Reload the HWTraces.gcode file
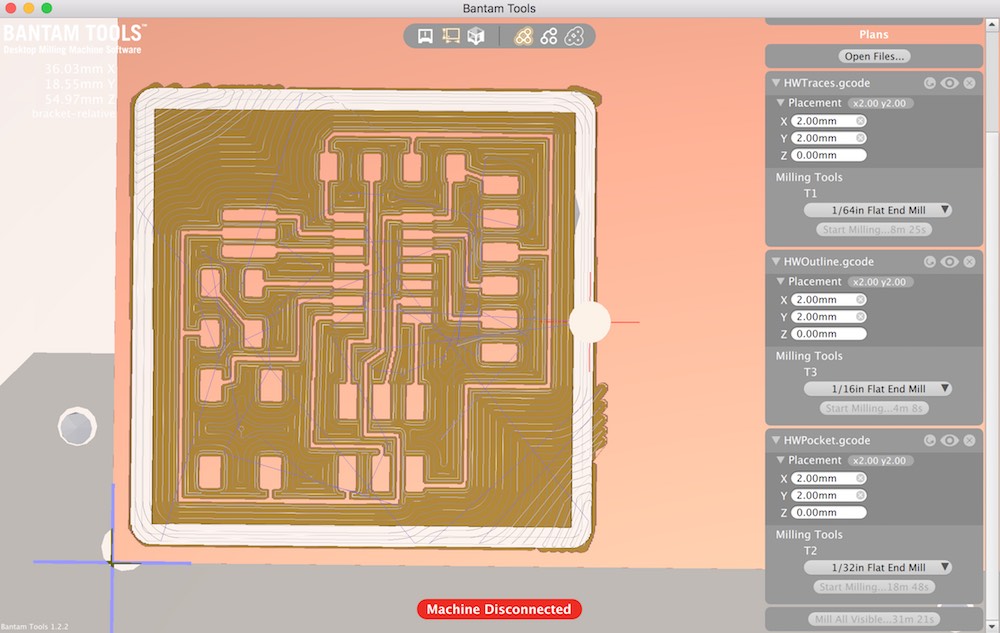This screenshot has width=1000, height=633. point(929,83)
